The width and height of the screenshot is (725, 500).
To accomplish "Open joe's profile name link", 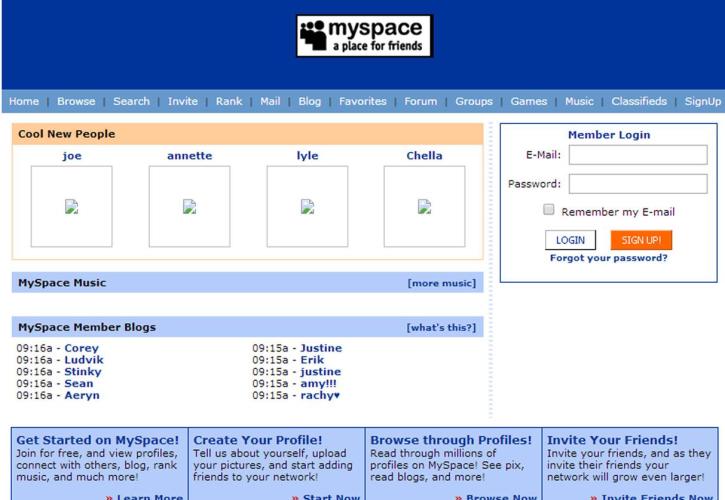I will [72, 156].
